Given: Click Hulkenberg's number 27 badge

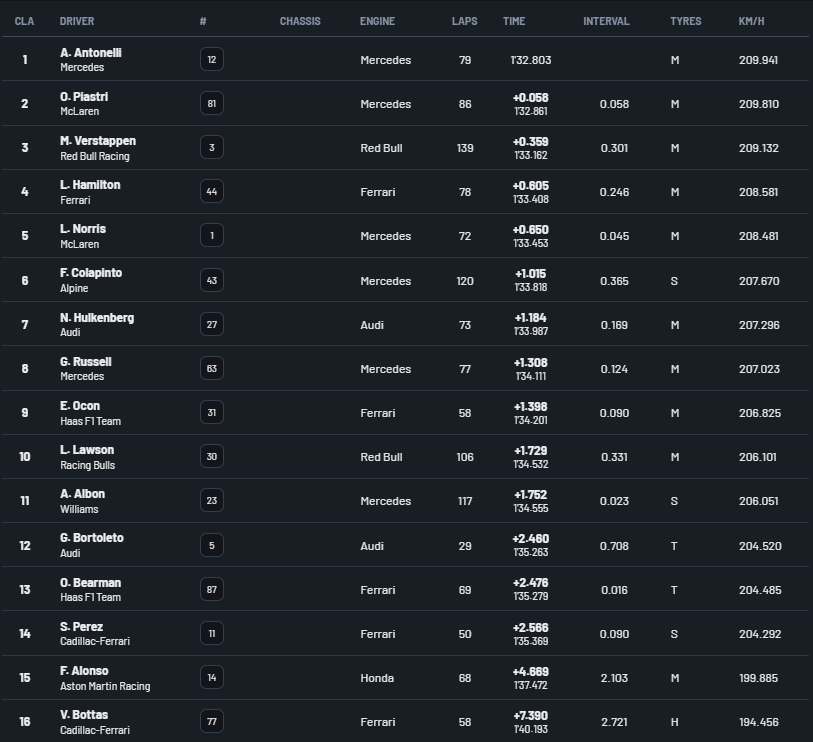Looking at the screenshot, I should coord(212,325).
